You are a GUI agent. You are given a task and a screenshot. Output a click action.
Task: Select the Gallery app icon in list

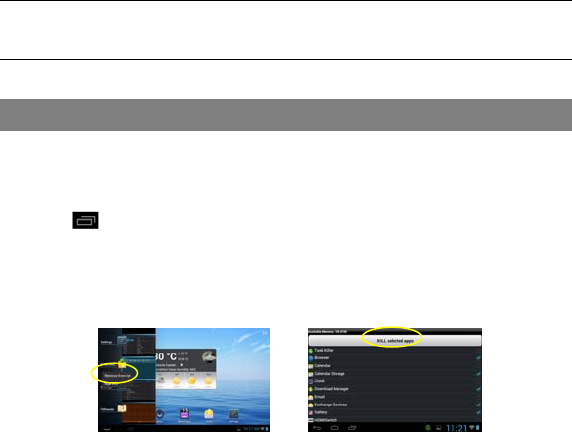tap(311, 412)
